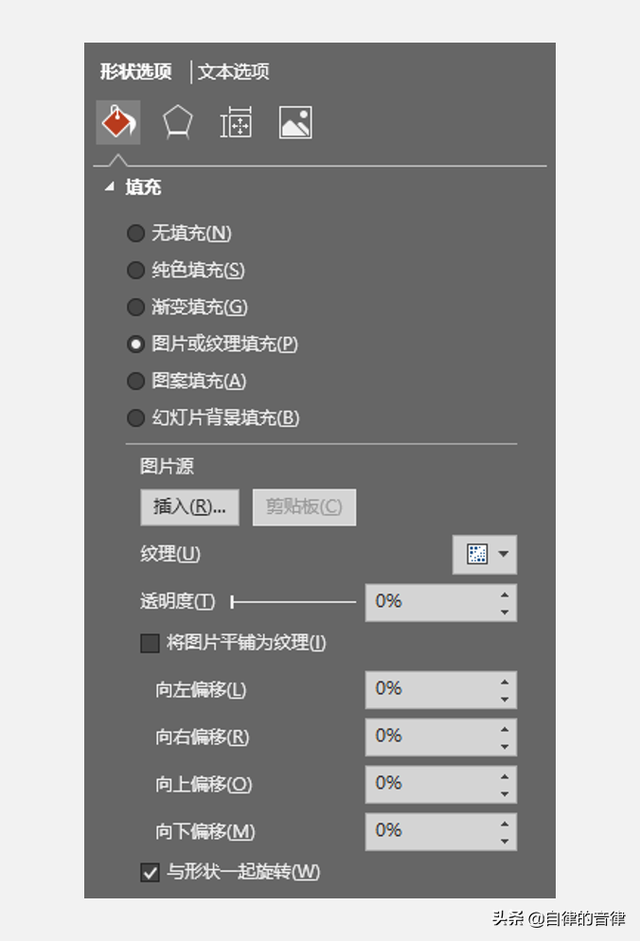Choose 渐变填充 fill option
Image resolution: width=640 pixels, height=941 pixels.
136,307
